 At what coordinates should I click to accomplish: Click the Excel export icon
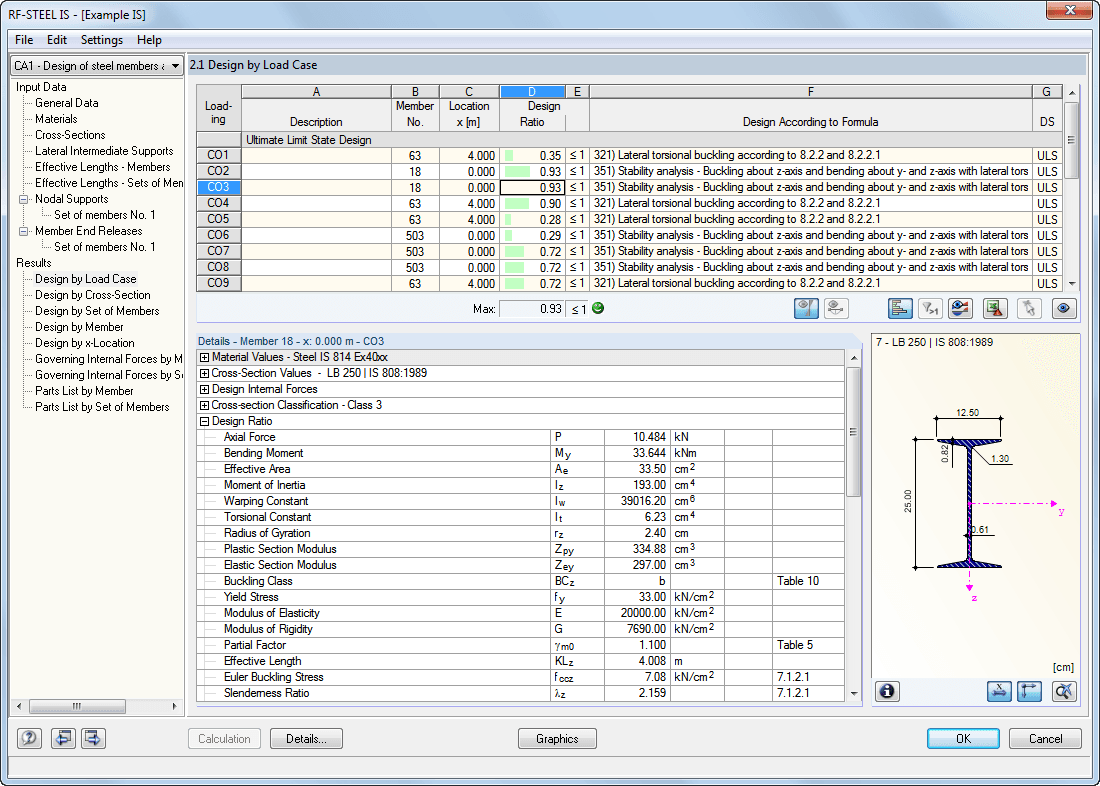coord(995,308)
